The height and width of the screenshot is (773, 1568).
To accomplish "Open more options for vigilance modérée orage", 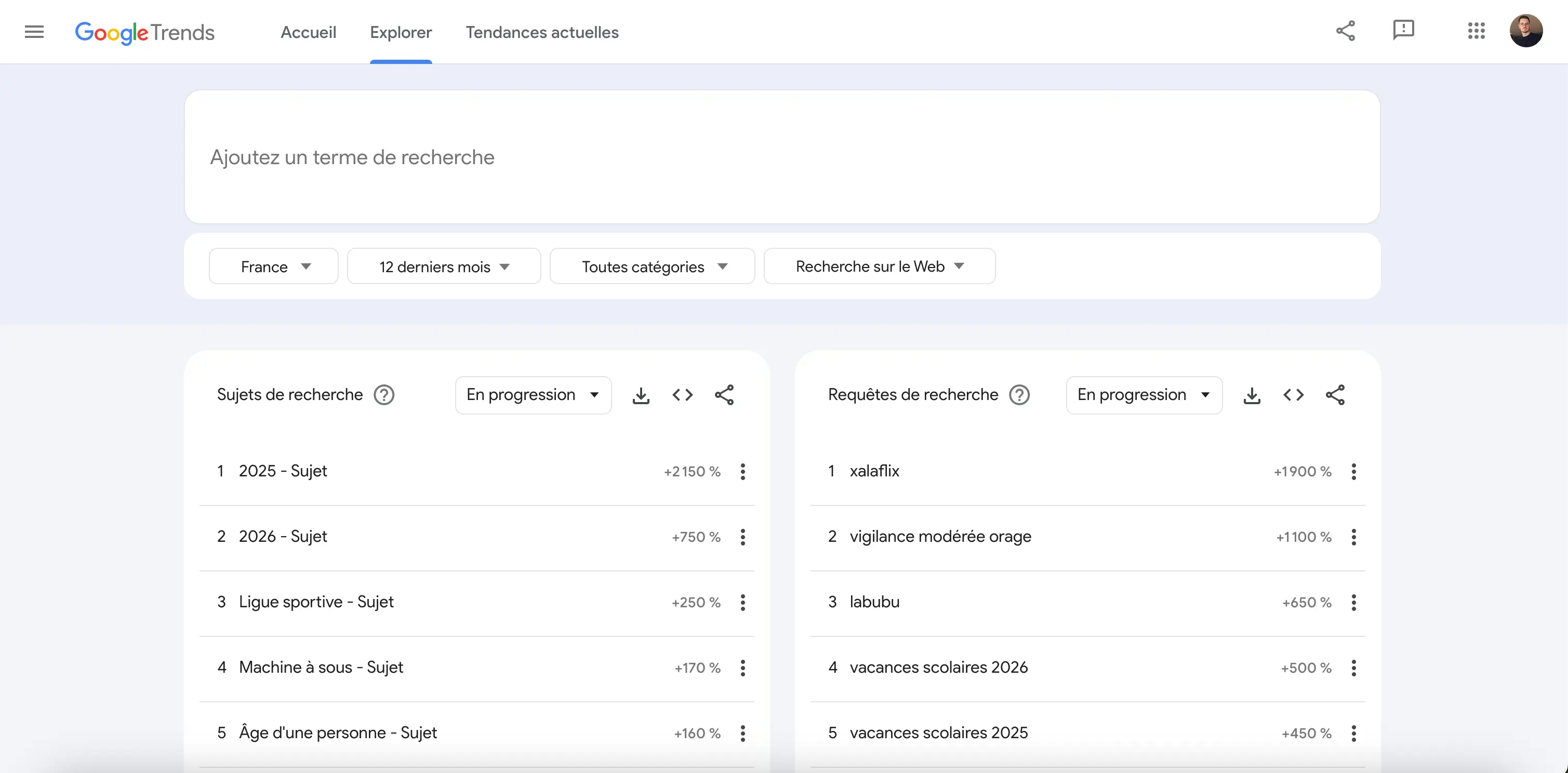I will pyautogui.click(x=1354, y=537).
